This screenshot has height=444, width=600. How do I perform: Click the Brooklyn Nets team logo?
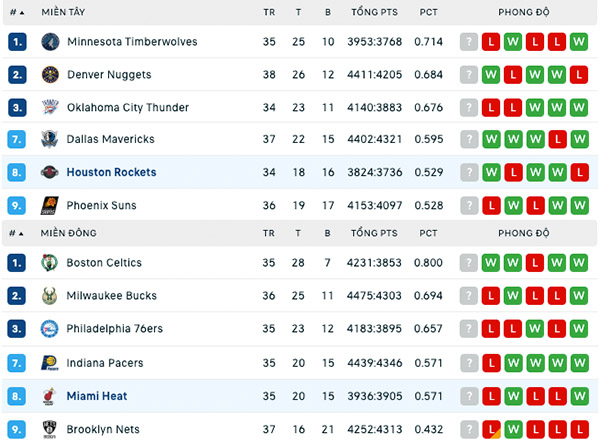pyautogui.click(x=49, y=429)
